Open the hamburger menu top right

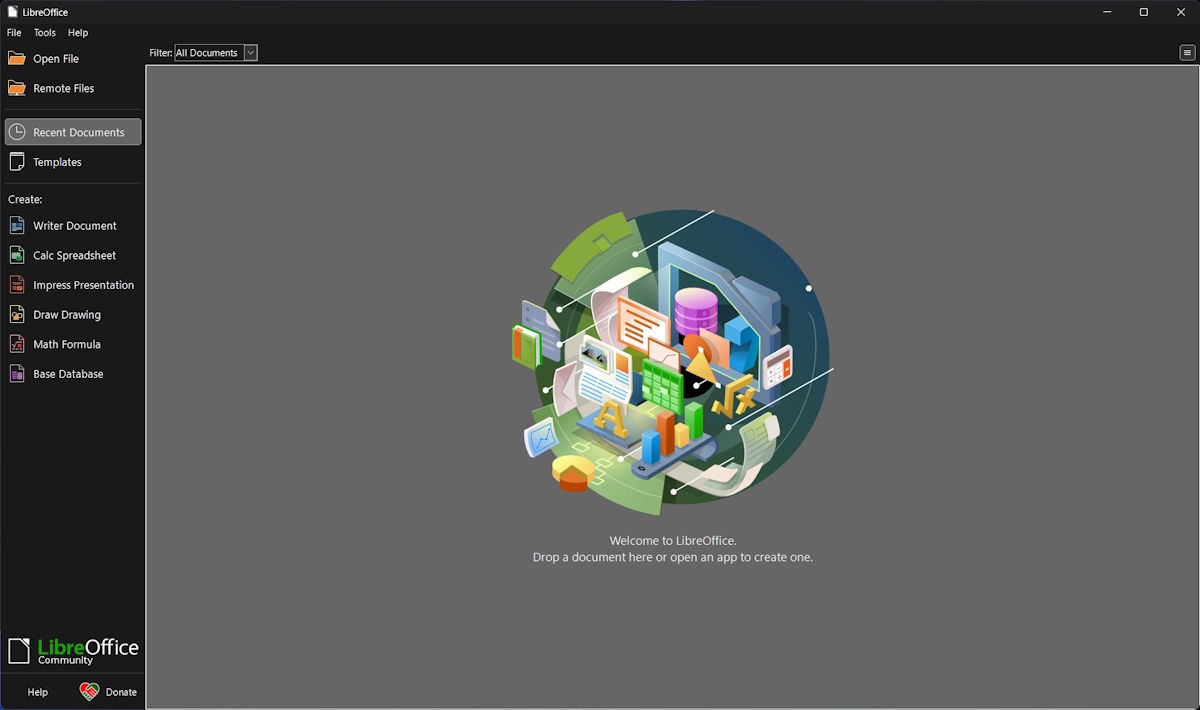coord(1188,52)
